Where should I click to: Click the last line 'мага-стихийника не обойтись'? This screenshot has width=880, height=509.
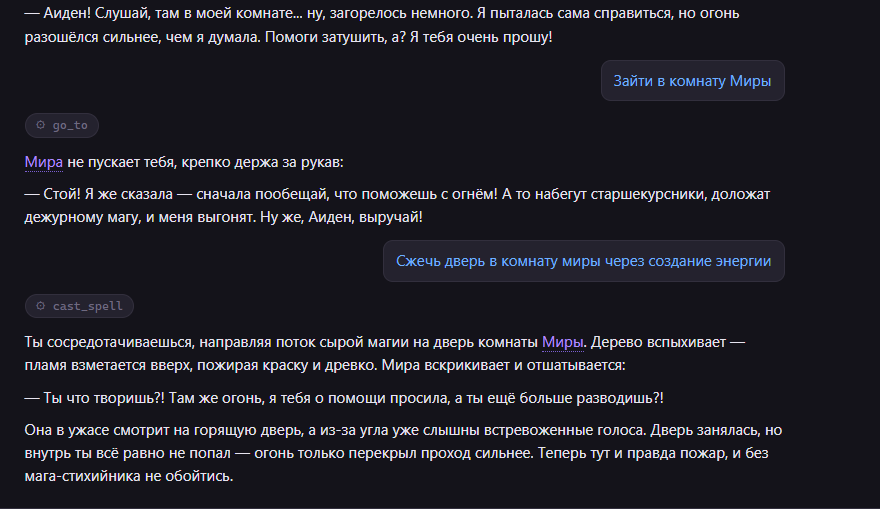129,476
